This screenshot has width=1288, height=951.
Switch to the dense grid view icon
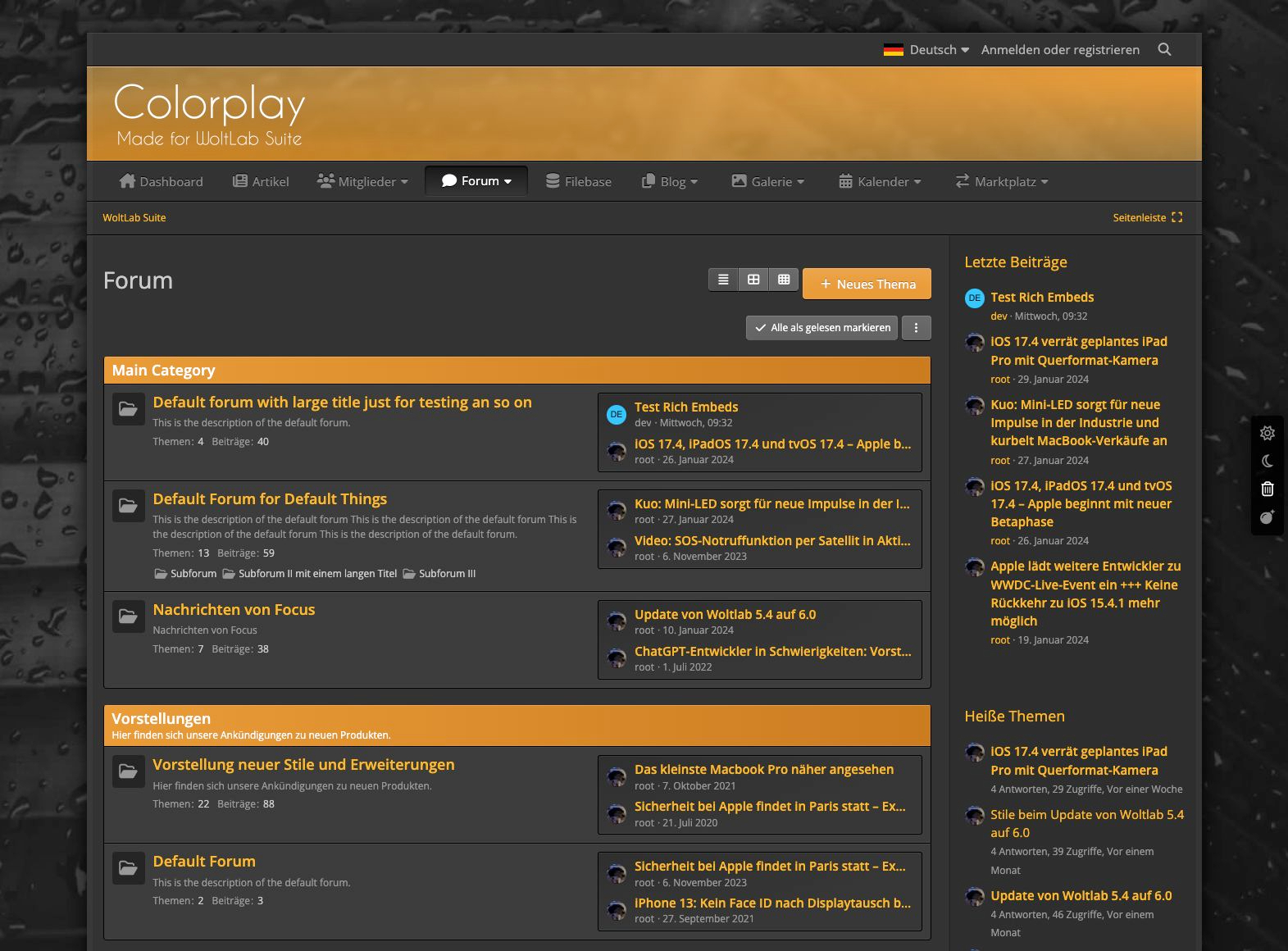pyautogui.click(x=784, y=280)
